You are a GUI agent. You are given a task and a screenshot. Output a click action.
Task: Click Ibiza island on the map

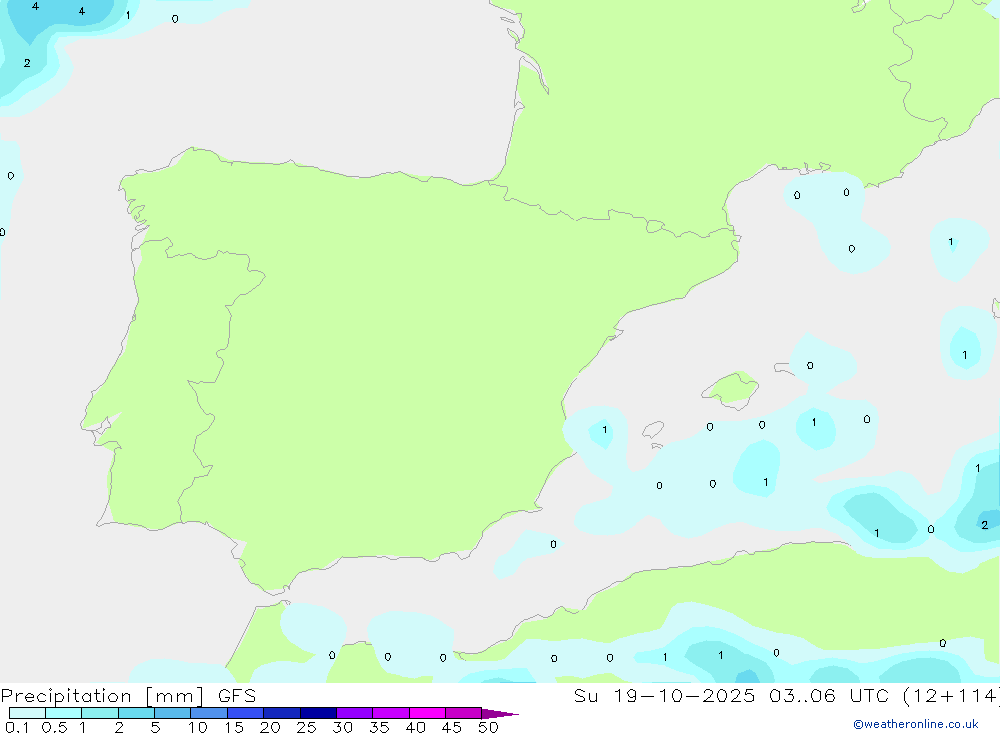[653, 429]
